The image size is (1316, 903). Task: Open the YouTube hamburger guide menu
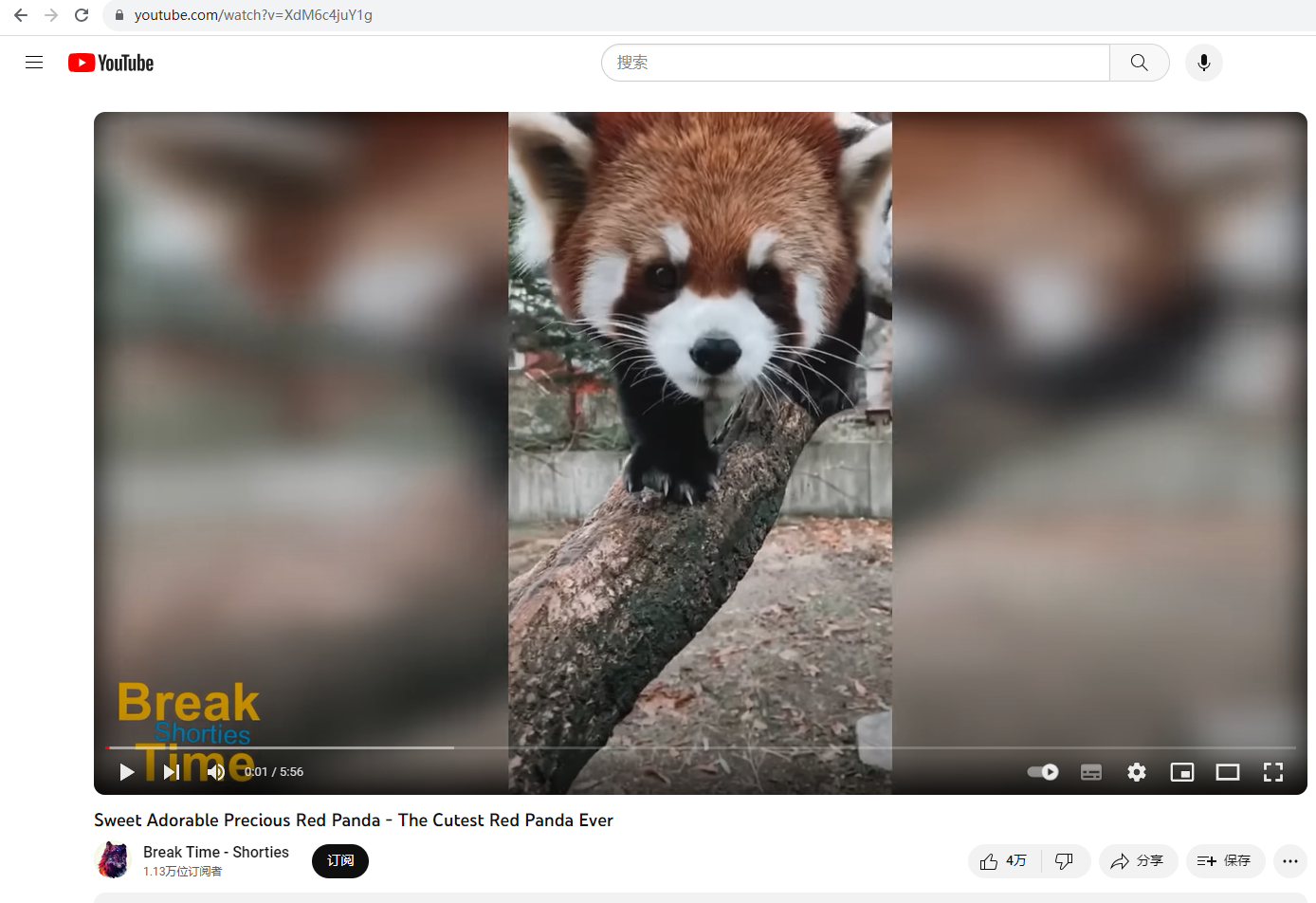(34, 63)
